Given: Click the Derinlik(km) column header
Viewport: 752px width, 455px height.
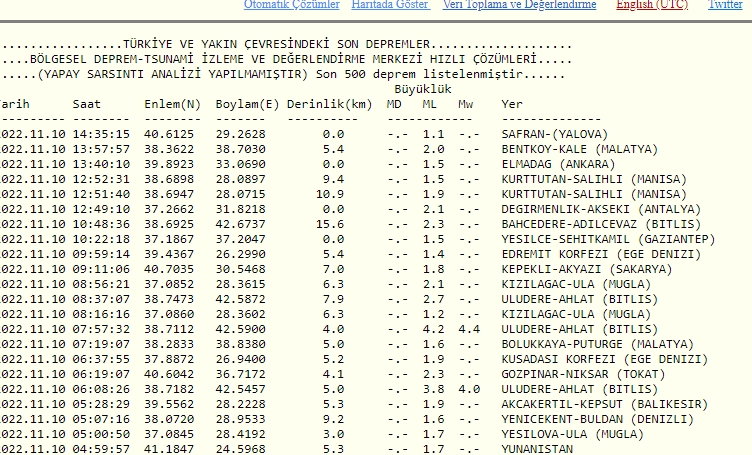Looking at the screenshot, I should click(329, 104).
